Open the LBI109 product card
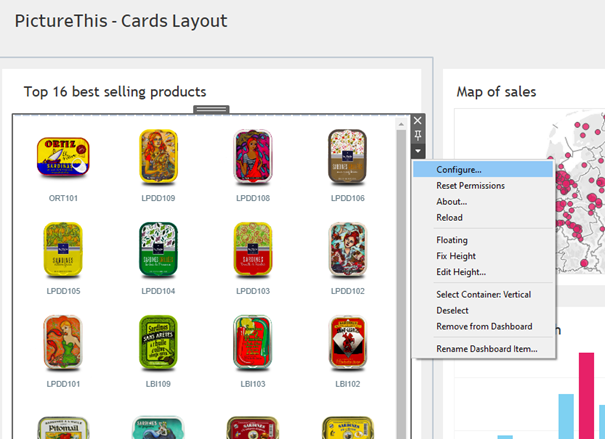The width and height of the screenshot is (605, 439). pyautogui.click(x=158, y=344)
